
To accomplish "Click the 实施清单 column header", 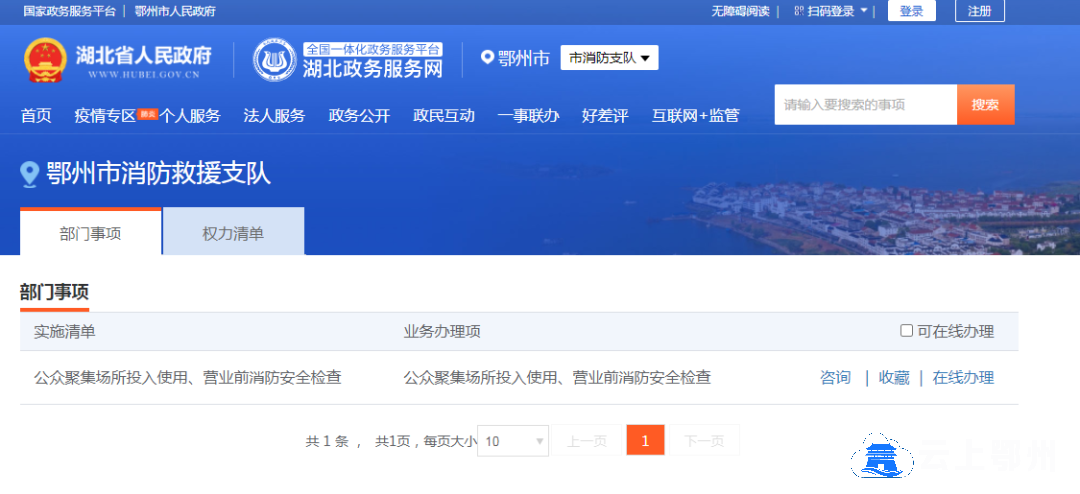I will click(65, 331).
